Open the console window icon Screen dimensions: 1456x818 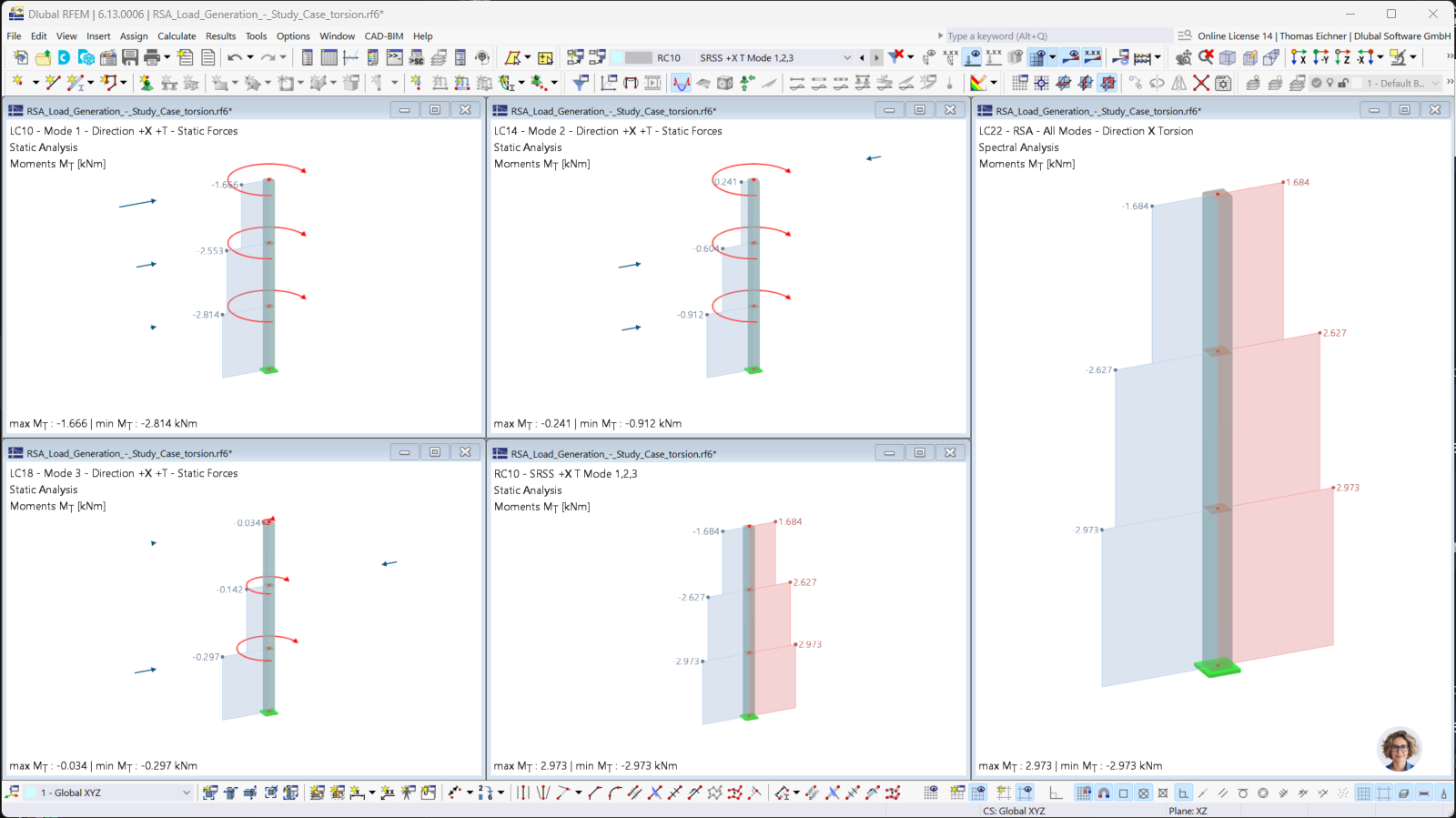point(394,57)
